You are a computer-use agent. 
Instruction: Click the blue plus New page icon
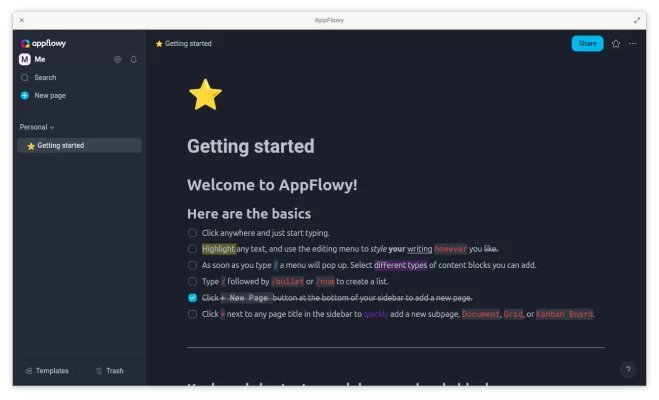coord(25,95)
